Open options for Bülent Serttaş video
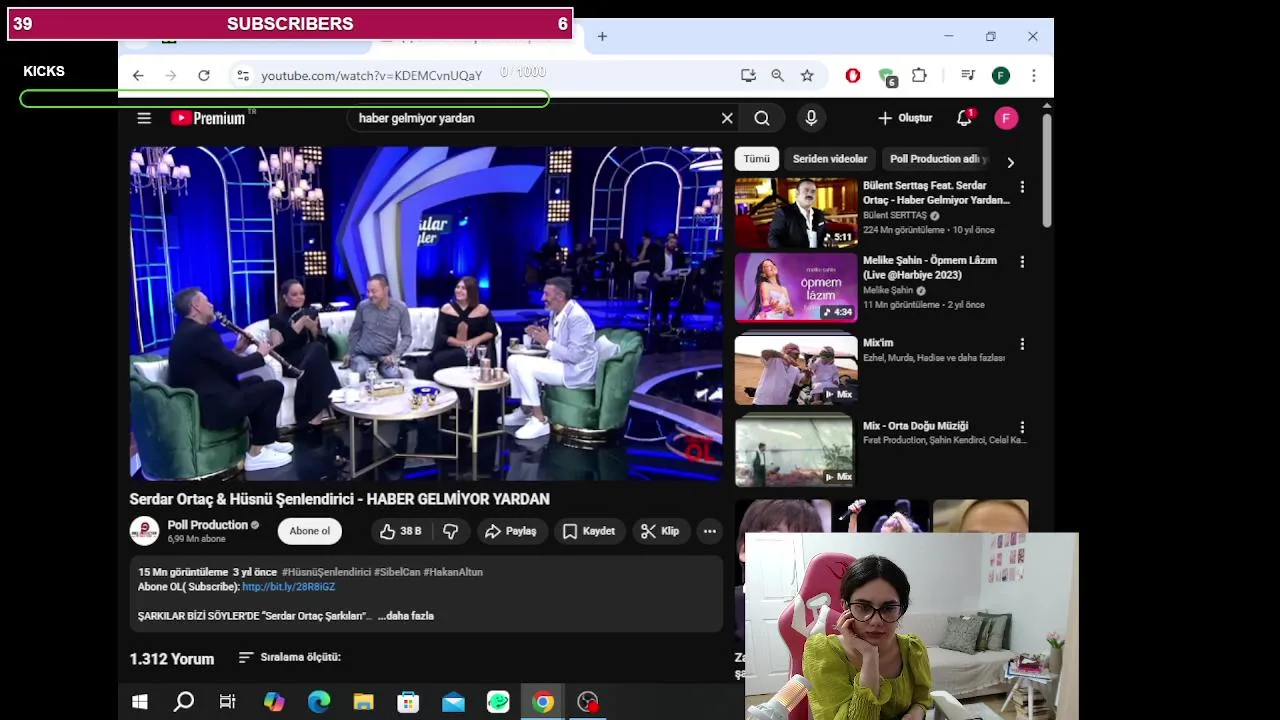The height and width of the screenshot is (720, 1280). click(1022, 187)
